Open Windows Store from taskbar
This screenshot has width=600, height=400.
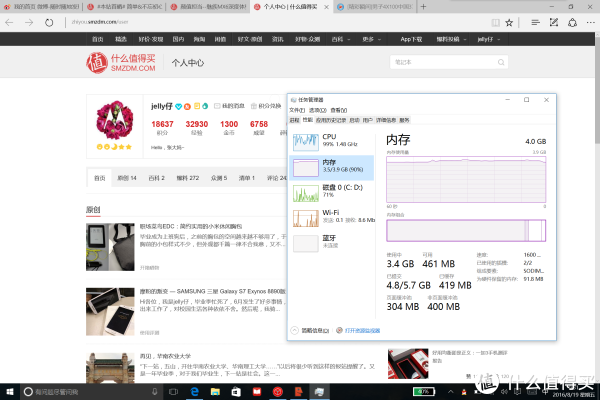(x=236, y=392)
